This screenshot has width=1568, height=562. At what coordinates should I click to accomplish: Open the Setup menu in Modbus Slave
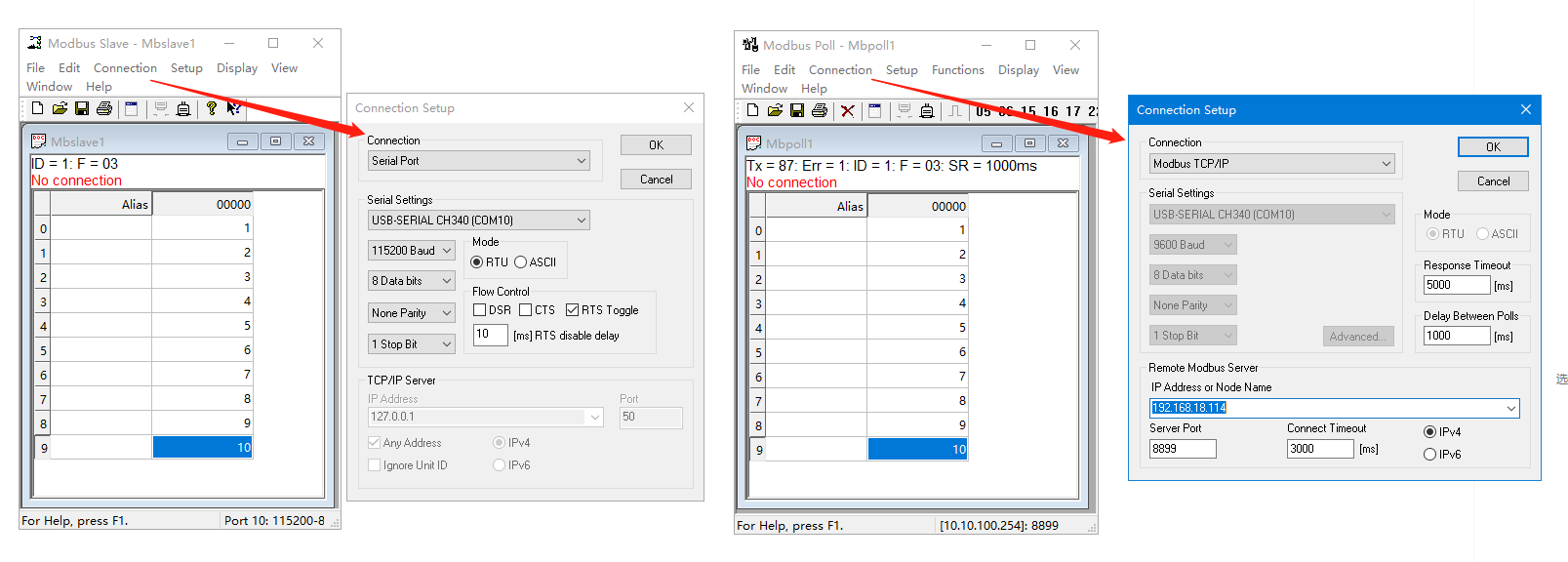(x=186, y=68)
